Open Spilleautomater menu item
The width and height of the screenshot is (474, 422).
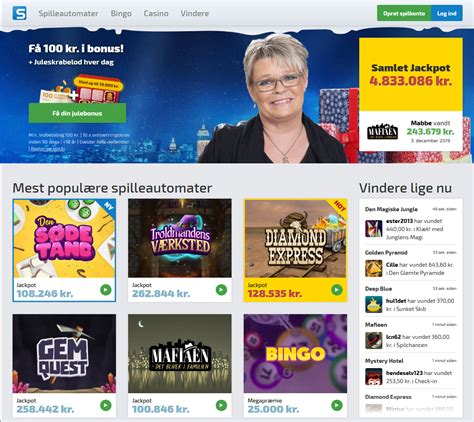point(68,13)
